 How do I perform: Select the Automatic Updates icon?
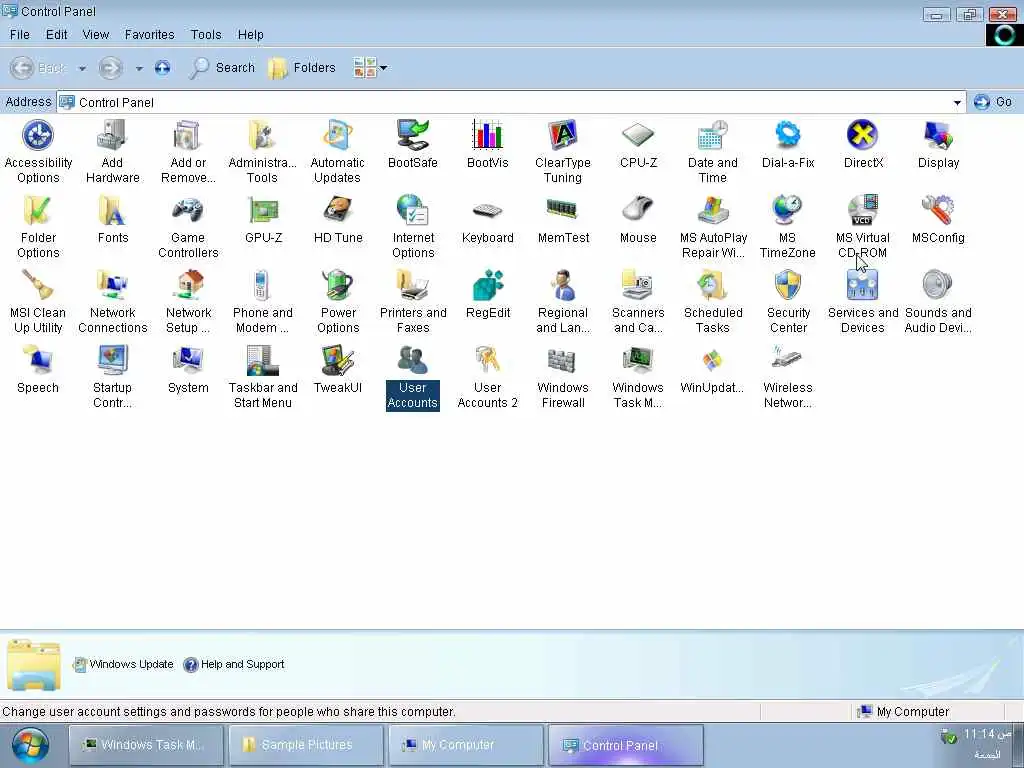pos(338,135)
